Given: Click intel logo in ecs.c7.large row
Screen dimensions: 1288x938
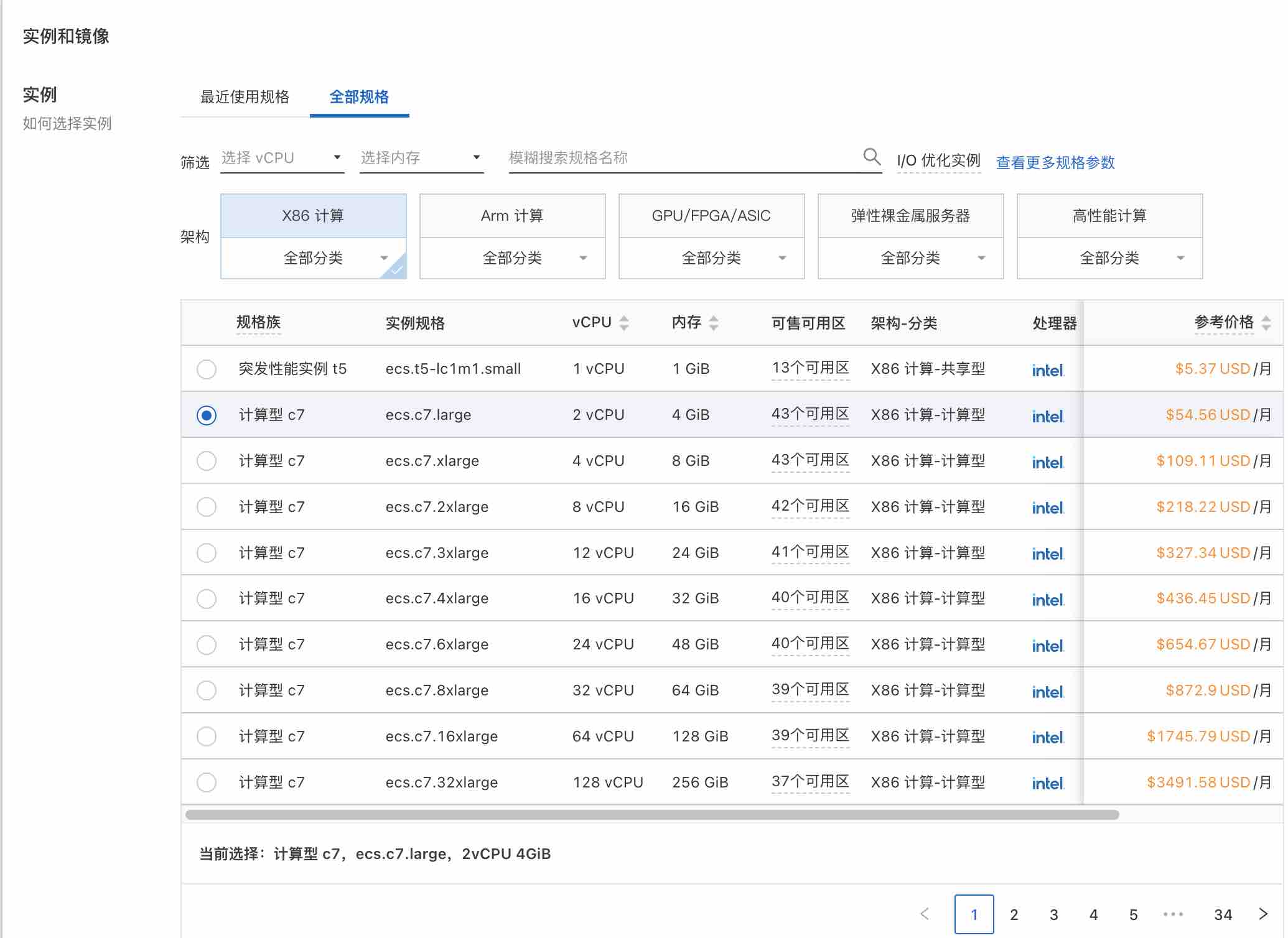Looking at the screenshot, I should click(1048, 416).
